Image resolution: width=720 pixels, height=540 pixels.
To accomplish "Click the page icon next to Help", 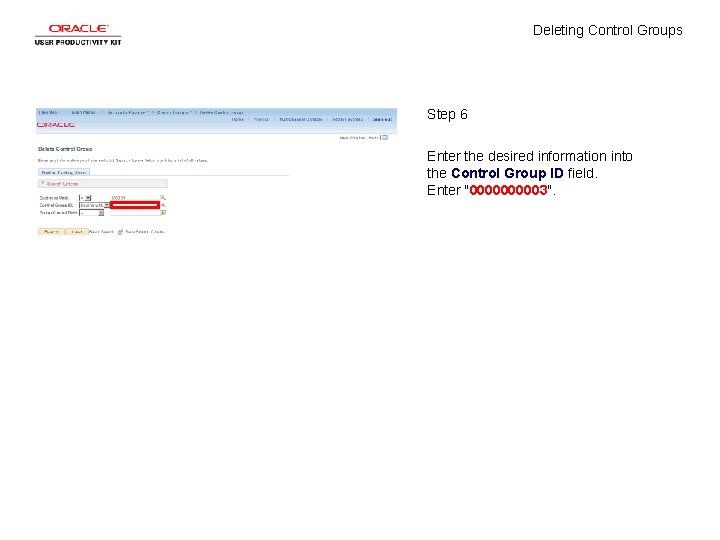I will click(x=385, y=137).
